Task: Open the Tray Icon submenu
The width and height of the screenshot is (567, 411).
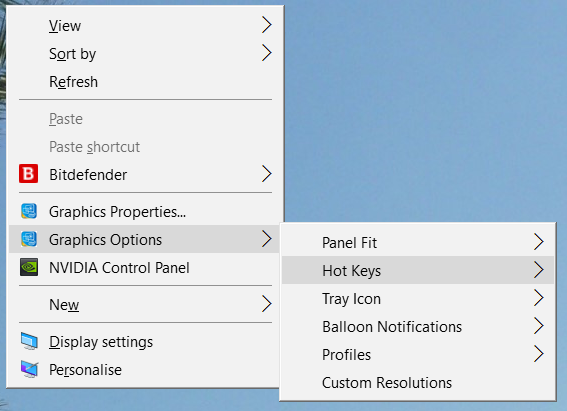Action: click(x=418, y=298)
